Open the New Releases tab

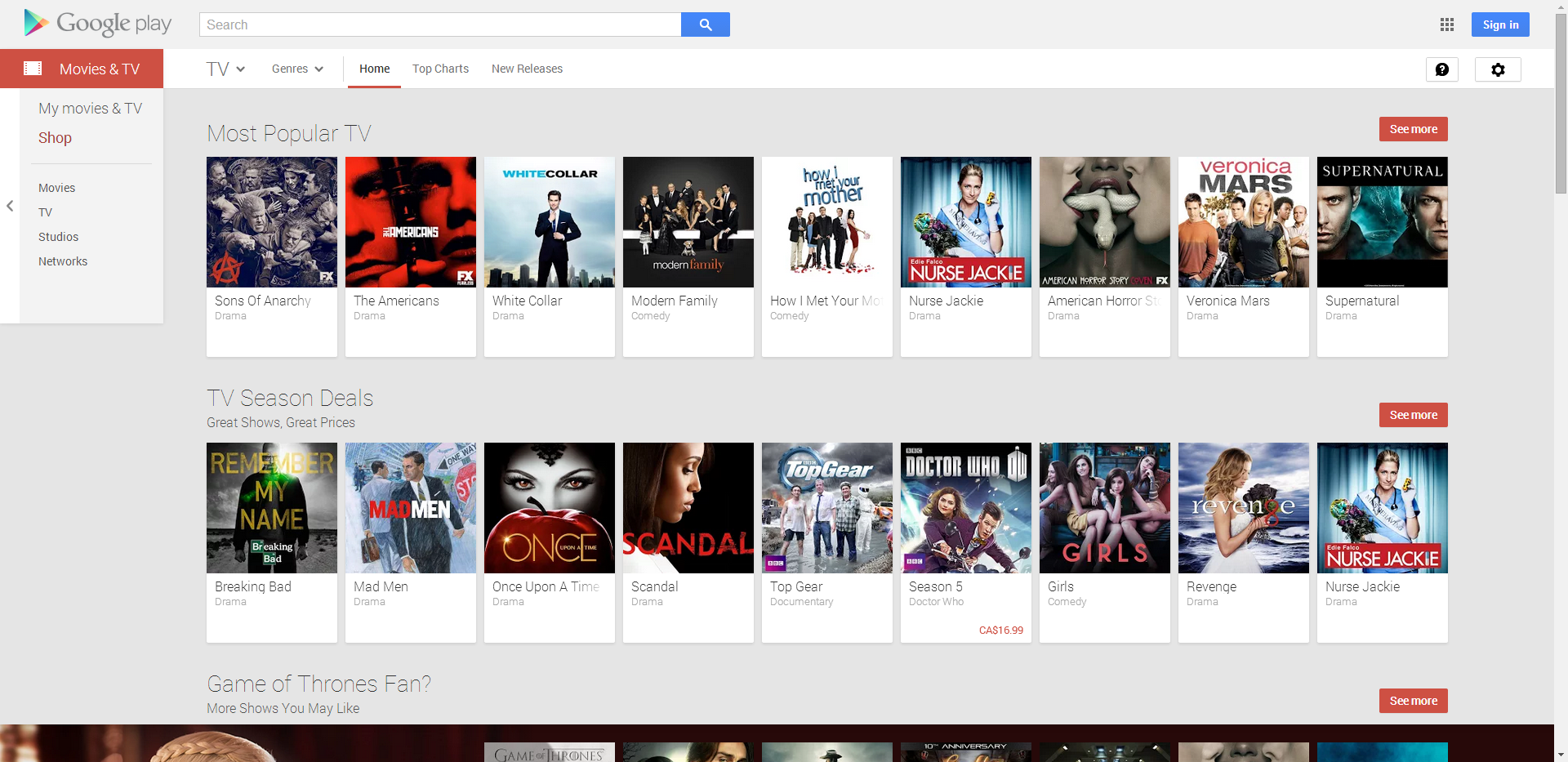tap(527, 69)
